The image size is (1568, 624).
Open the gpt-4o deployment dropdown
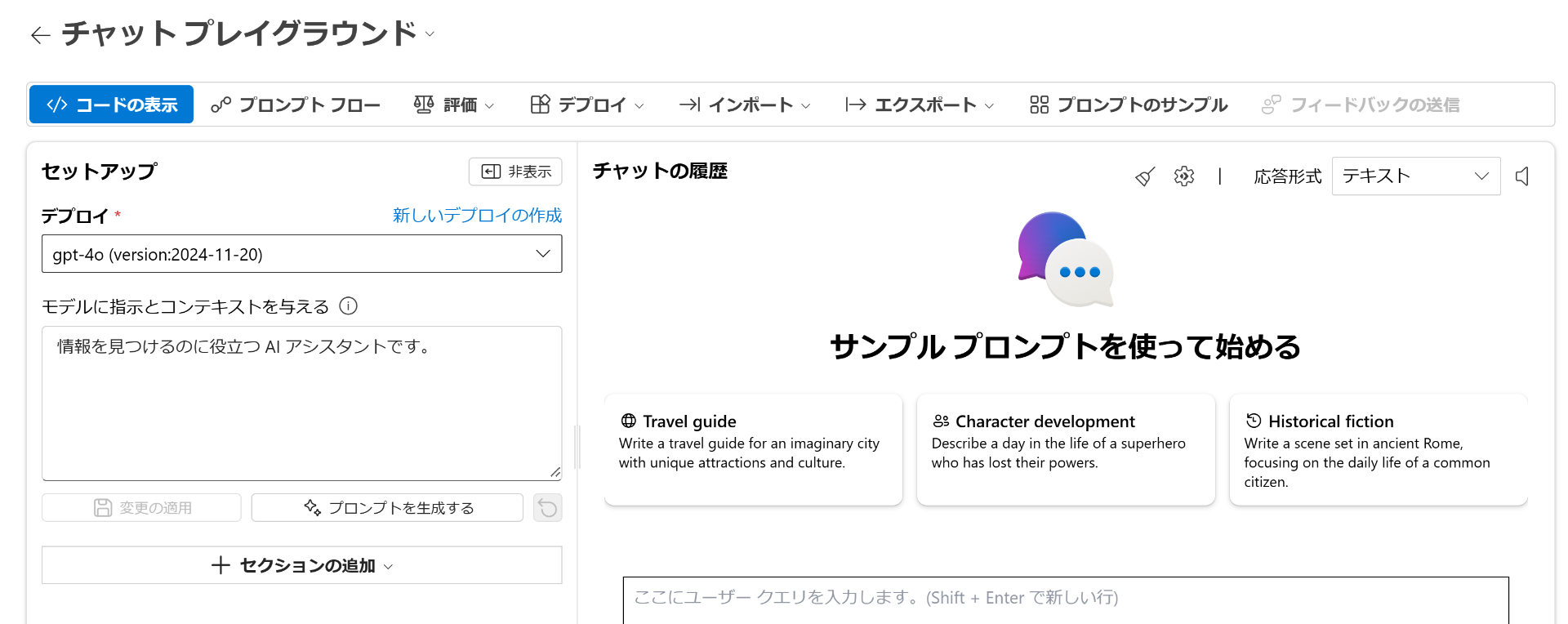coord(301,254)
